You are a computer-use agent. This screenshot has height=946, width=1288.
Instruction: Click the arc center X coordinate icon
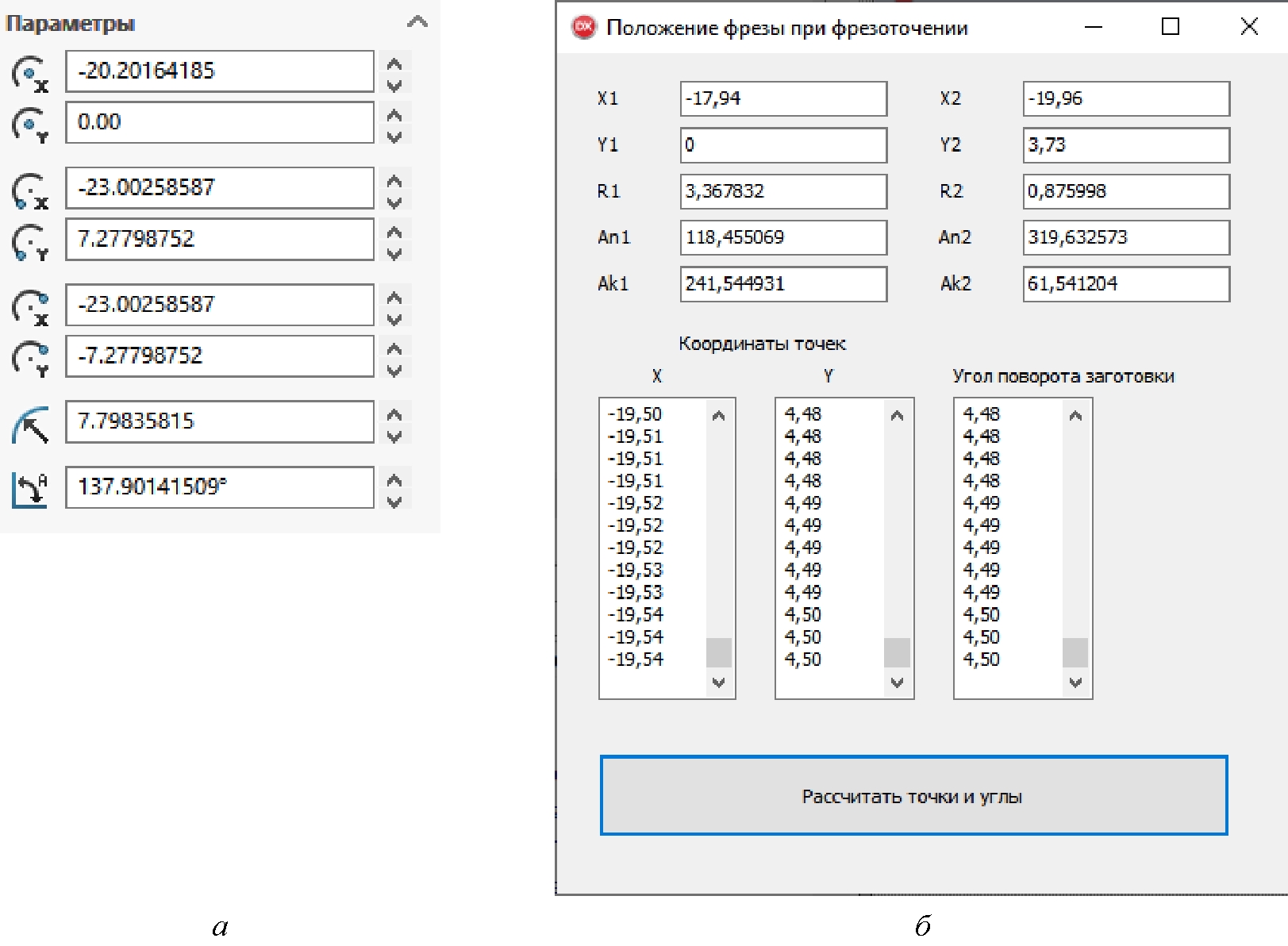30,74
